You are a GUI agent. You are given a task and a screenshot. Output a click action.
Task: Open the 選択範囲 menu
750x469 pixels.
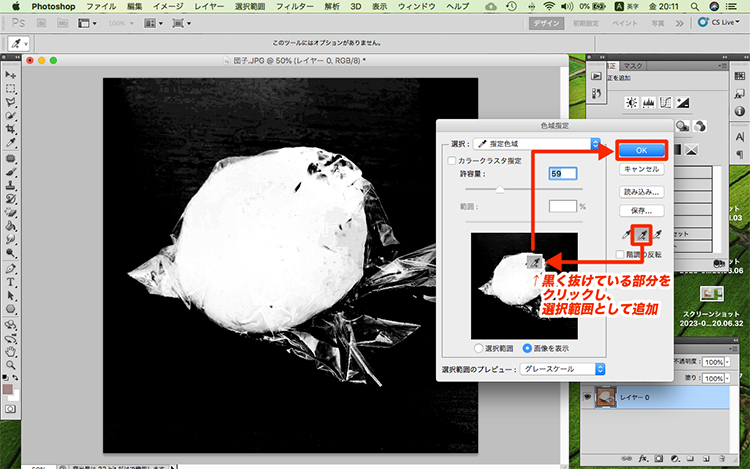coord(250,7)
